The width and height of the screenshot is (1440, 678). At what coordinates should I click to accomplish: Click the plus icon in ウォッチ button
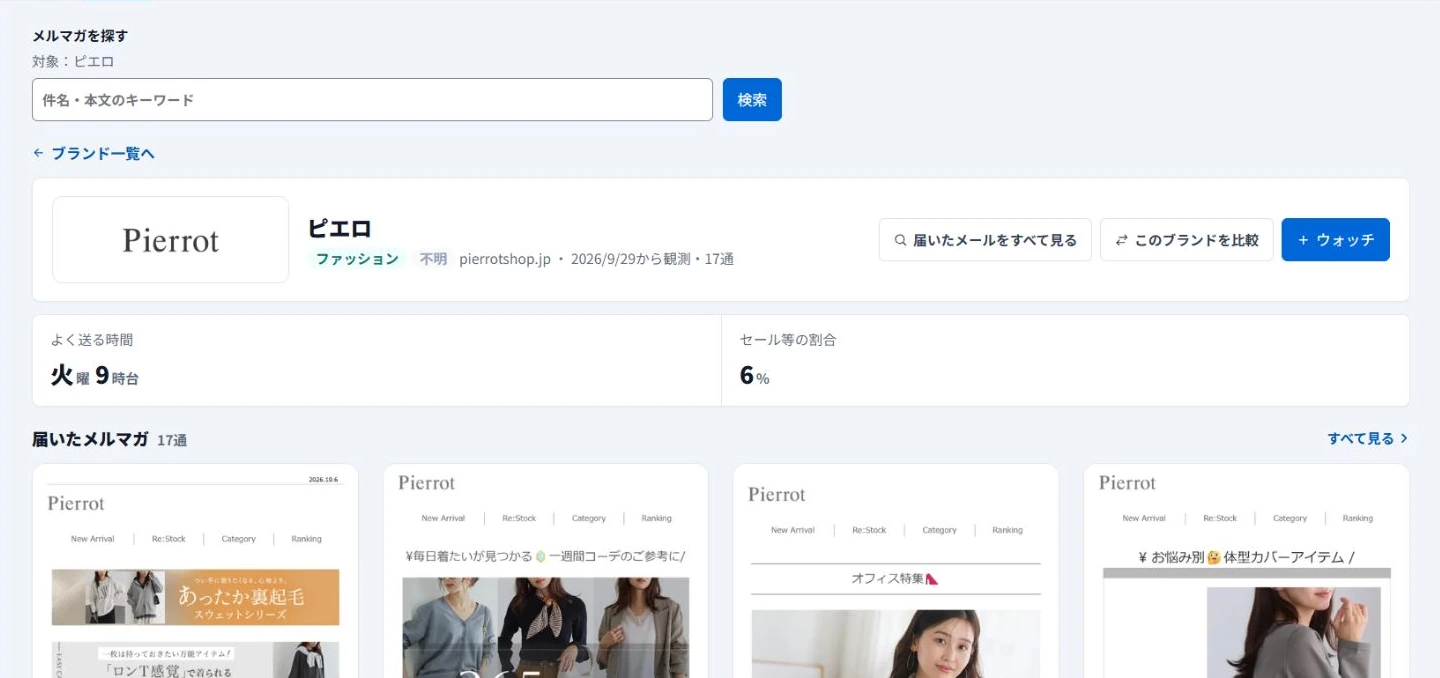[1303, 240]
